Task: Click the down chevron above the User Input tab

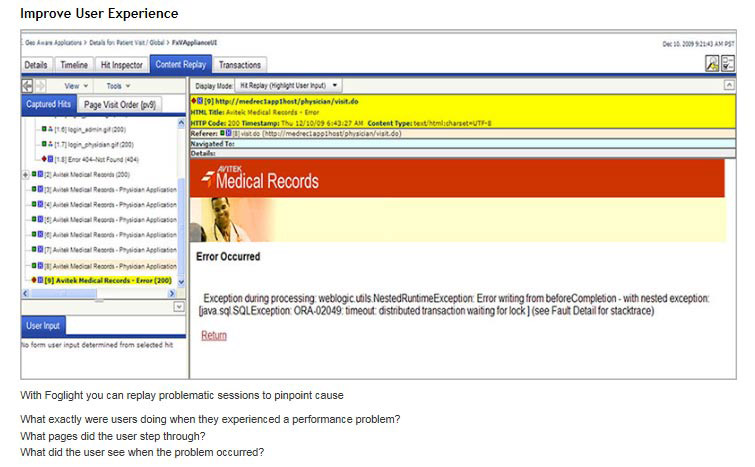Action: (179, 307)
